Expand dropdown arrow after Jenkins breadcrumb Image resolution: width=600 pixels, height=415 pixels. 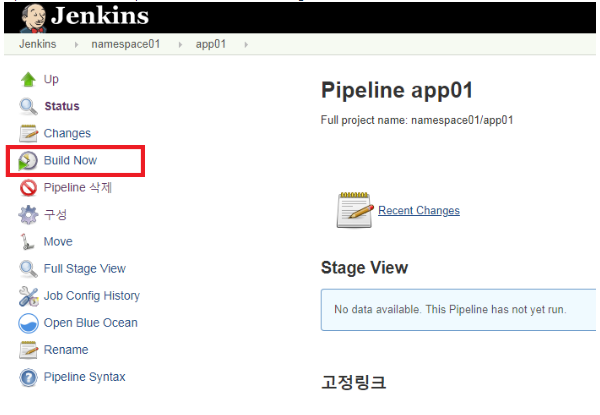coord(76,45)
